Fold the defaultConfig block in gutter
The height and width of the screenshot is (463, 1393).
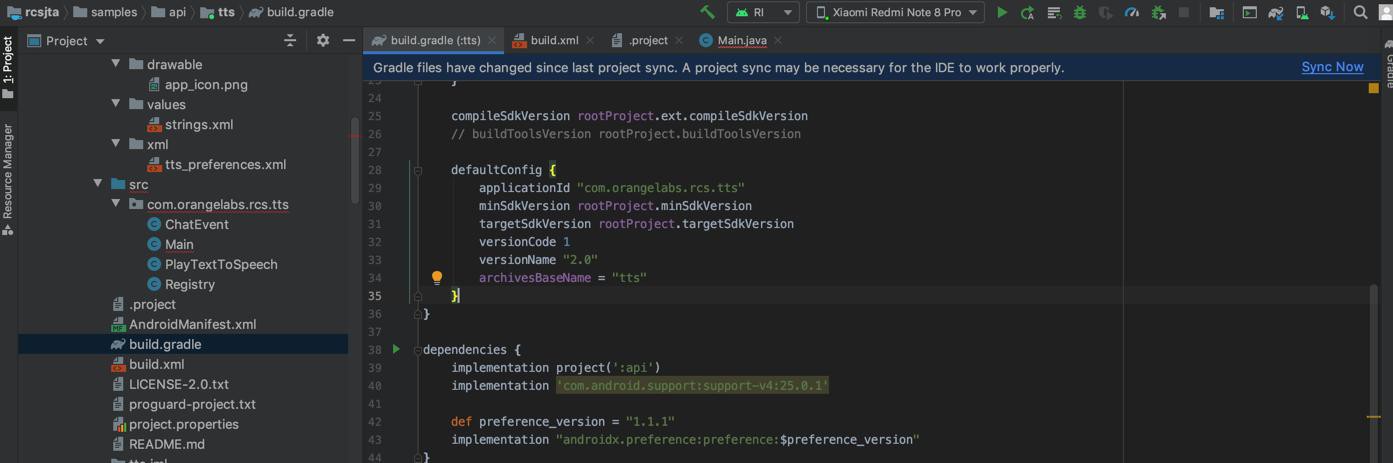coord(418,170)
